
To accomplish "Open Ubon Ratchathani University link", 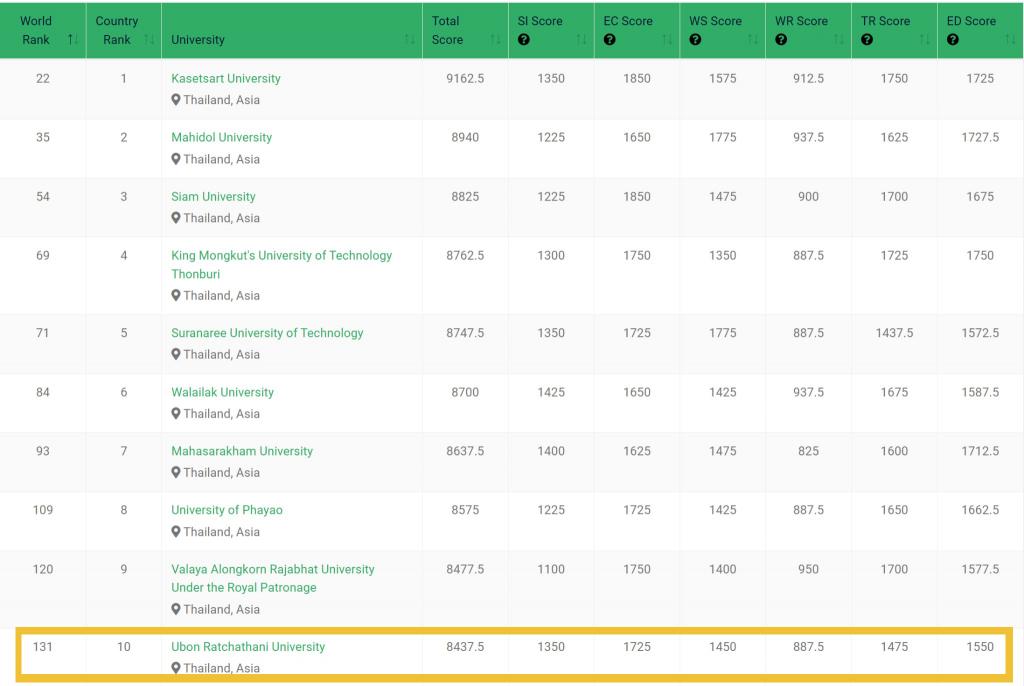I will pos(248,647).
